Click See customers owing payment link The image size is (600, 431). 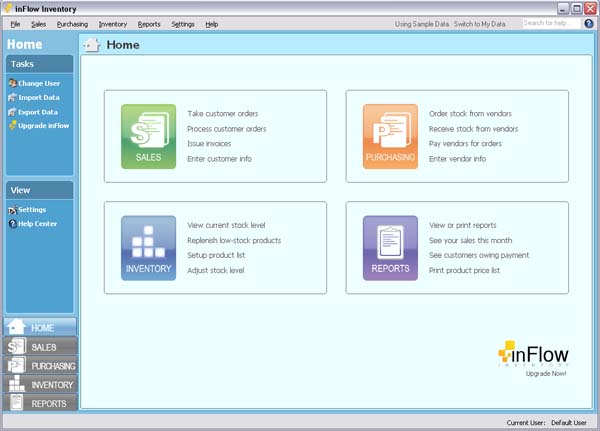click(479, 255)
